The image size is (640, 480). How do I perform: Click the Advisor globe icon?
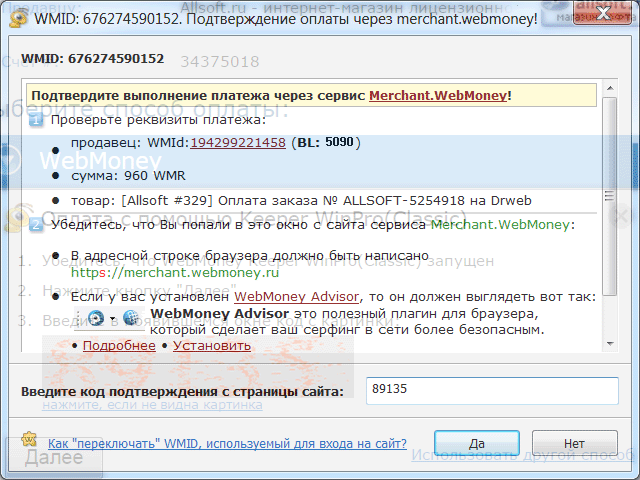pos(131,318)
